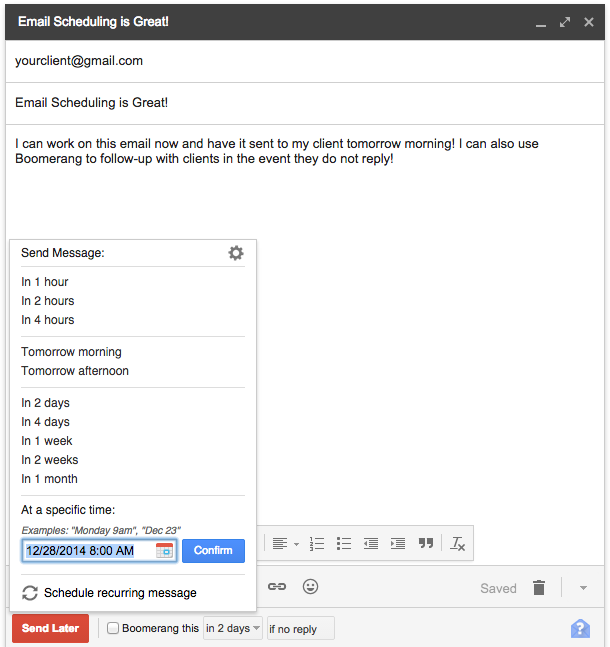Enable the Boomerang this checkbox
Viewport: 610px width, 647px height.
[113, 628]
